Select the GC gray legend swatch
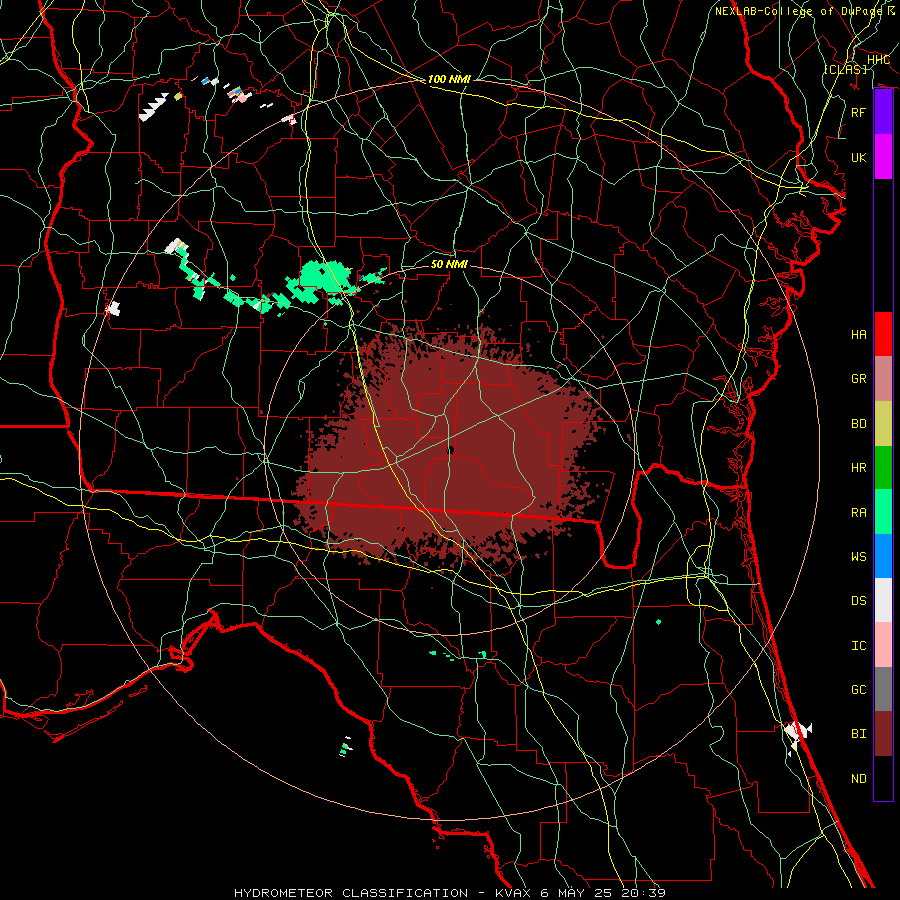This screenshot has width=900, height=900. (883, 689)
